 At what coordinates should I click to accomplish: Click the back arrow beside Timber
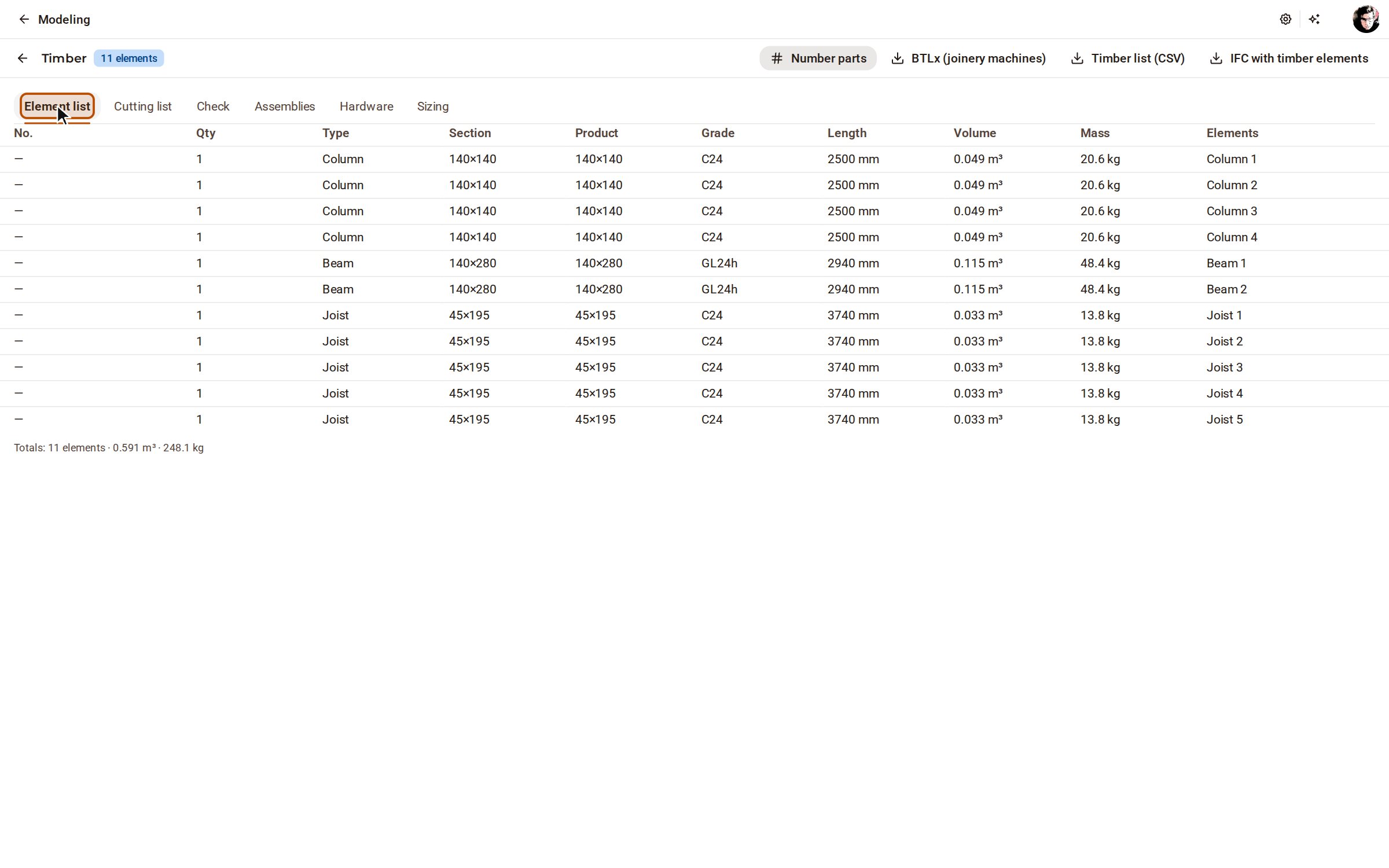tap(23, 58)
